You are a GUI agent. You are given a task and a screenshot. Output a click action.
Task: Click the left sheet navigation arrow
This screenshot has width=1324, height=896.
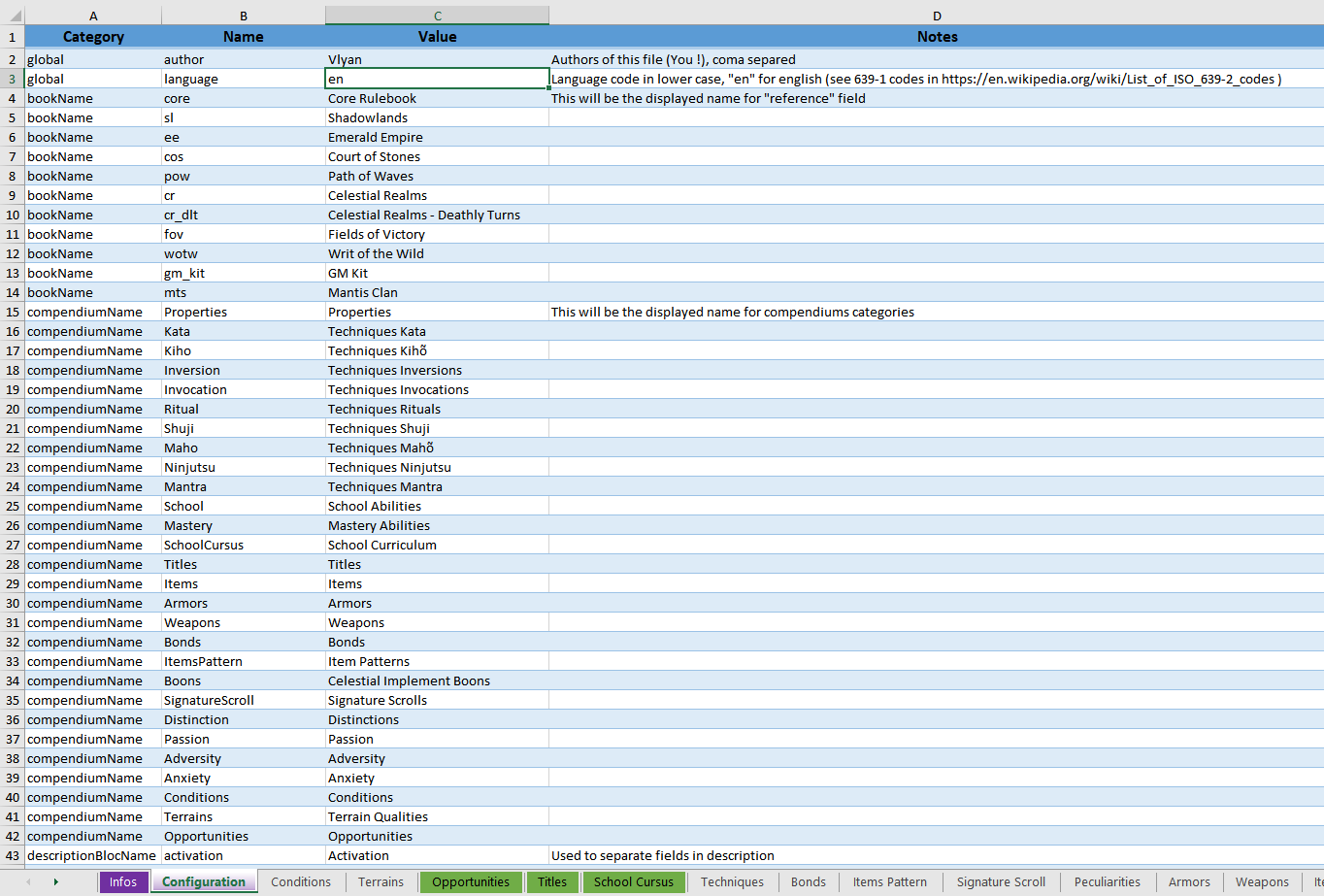pos(28,882)
